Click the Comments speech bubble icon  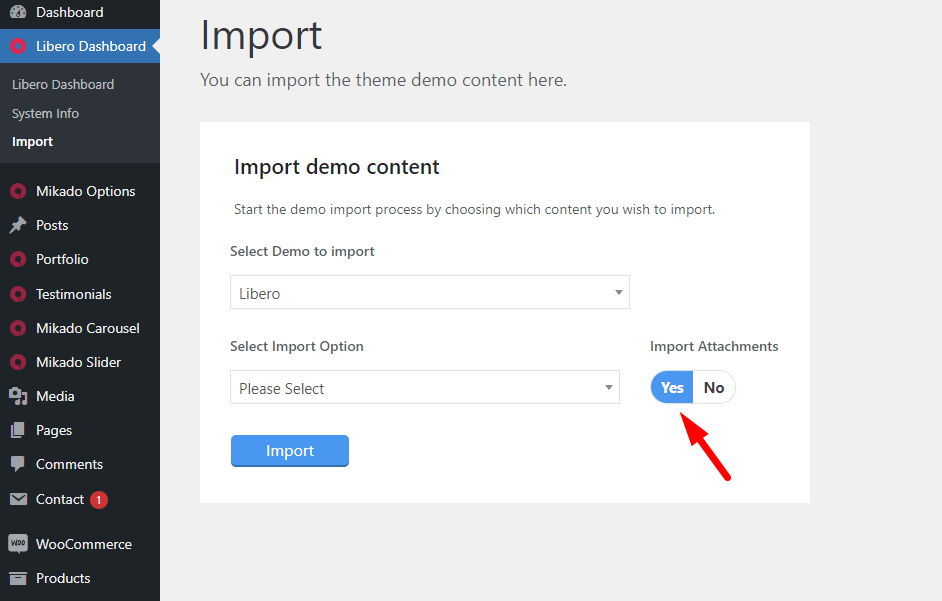(x=18, y=464)
